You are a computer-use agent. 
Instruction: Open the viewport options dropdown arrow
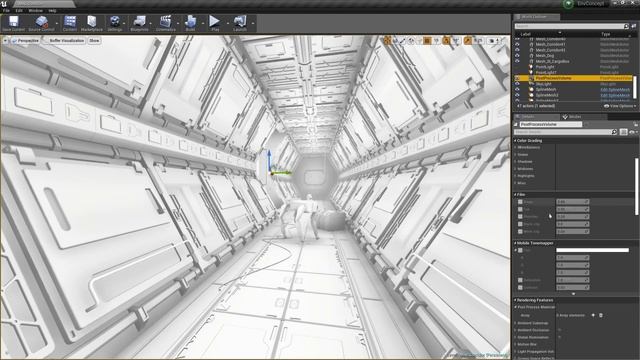coord(5,41)
